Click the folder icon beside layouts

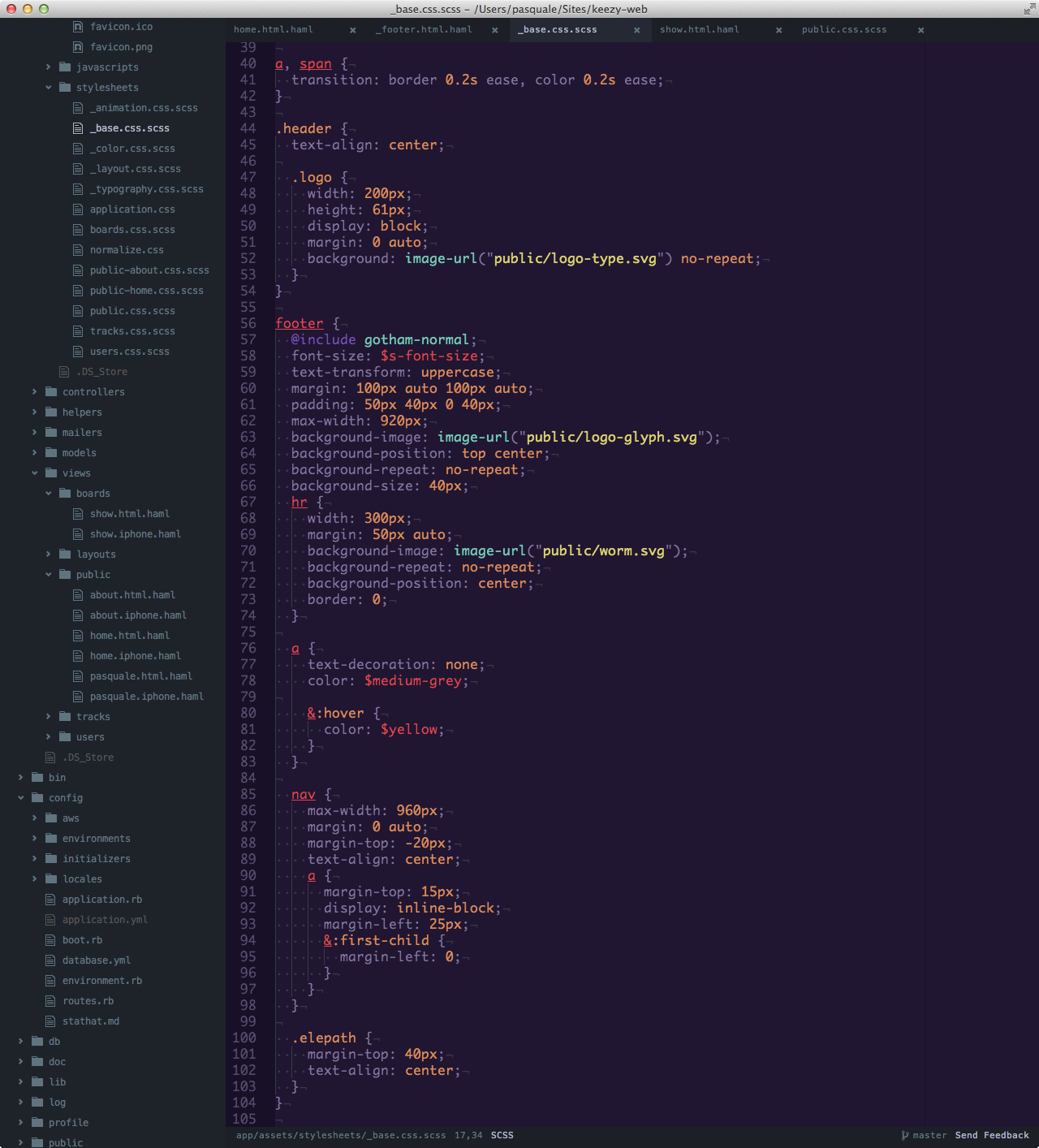pyautogui.click(x=65, y=555)
